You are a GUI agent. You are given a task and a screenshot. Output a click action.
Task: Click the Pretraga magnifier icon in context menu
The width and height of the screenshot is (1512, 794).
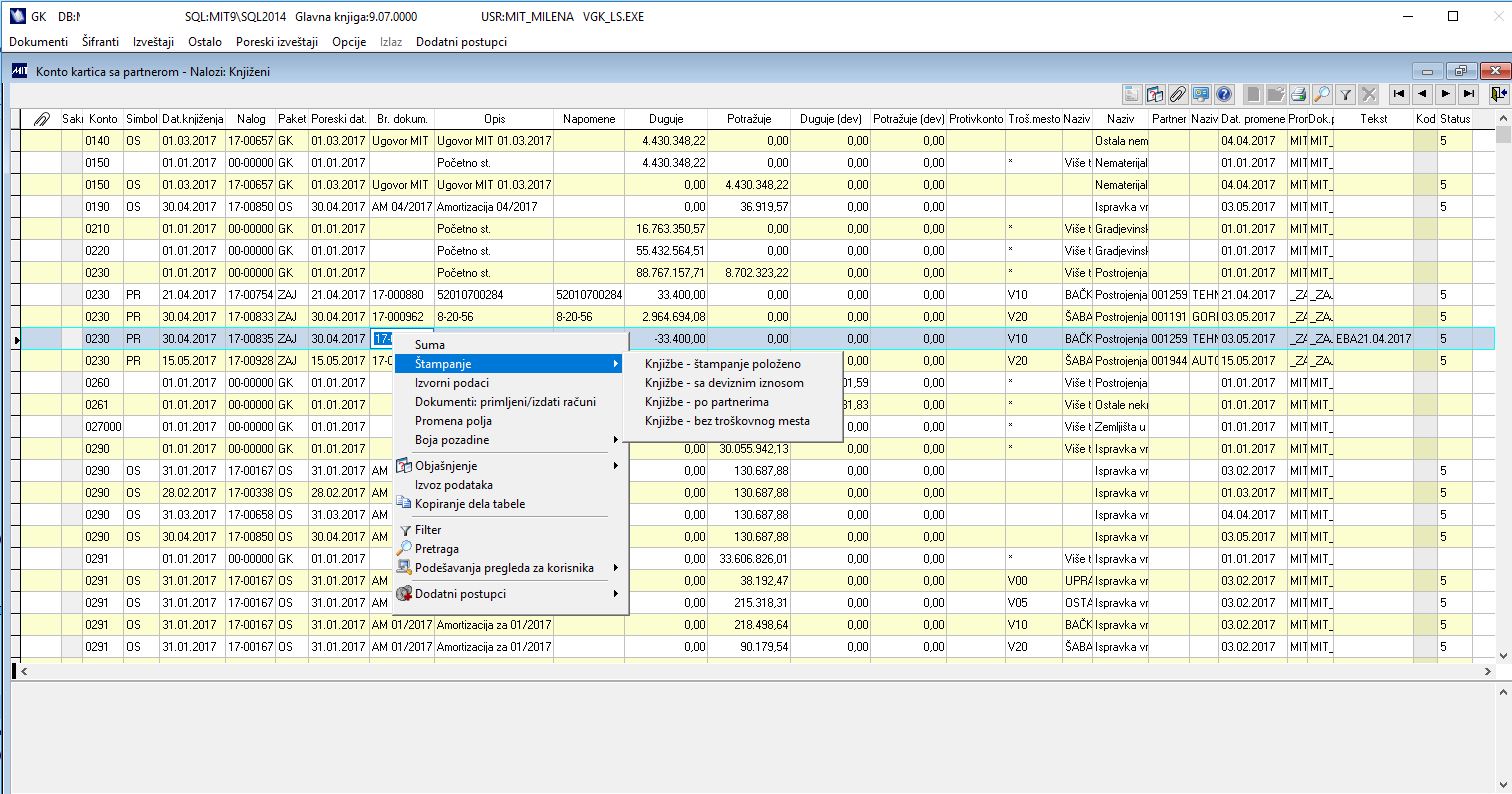(404, 549)
